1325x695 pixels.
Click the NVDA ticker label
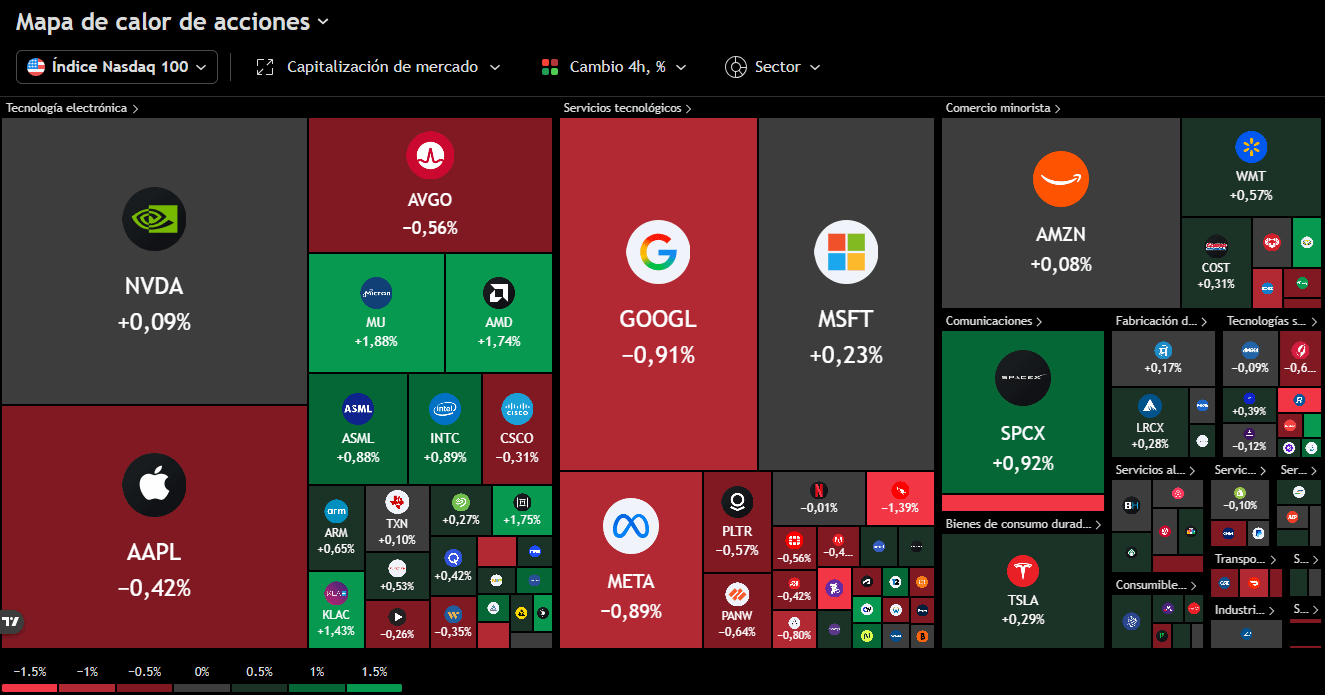click(154, 287)
